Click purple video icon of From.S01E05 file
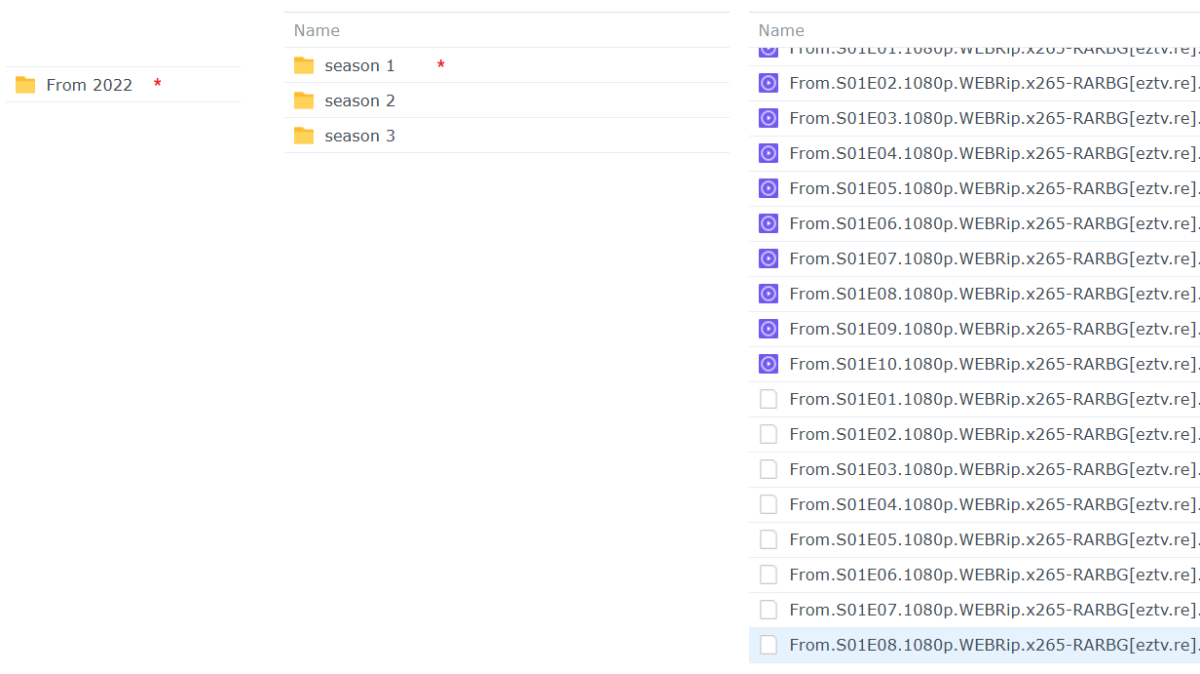The height and width of the screenshot is (674, 1200). [x=768, y=188]
